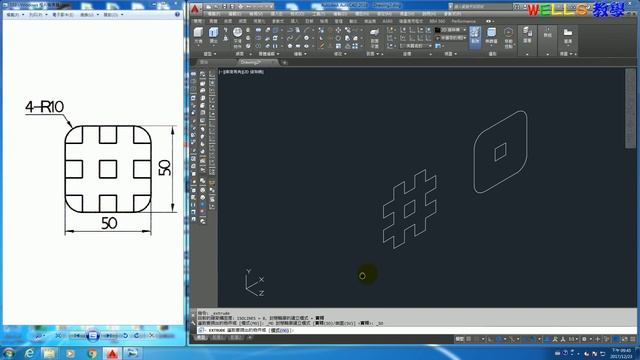
Task: Toggle clean screen in status bar
Action: [625, 339]
